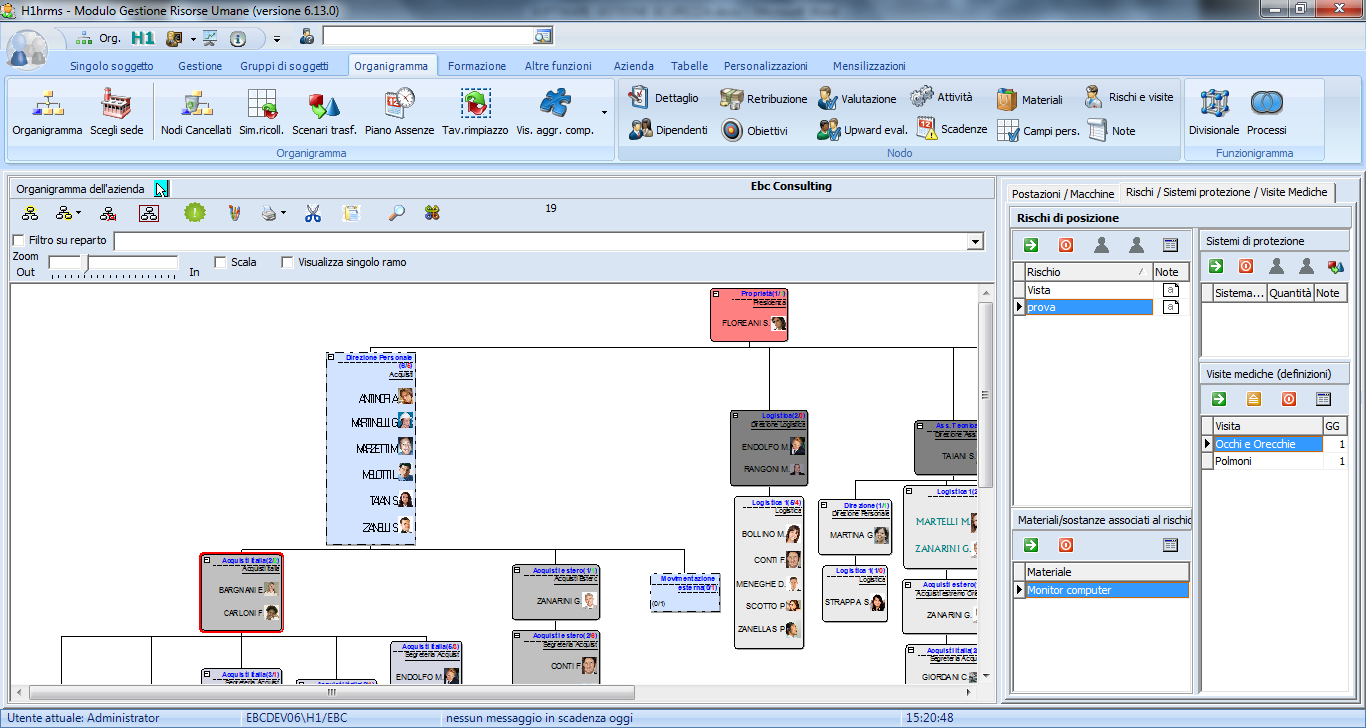This screenshot has width=1366, height=728.
Task: Click the green exclamation badge icon
Action: [194, 212]
